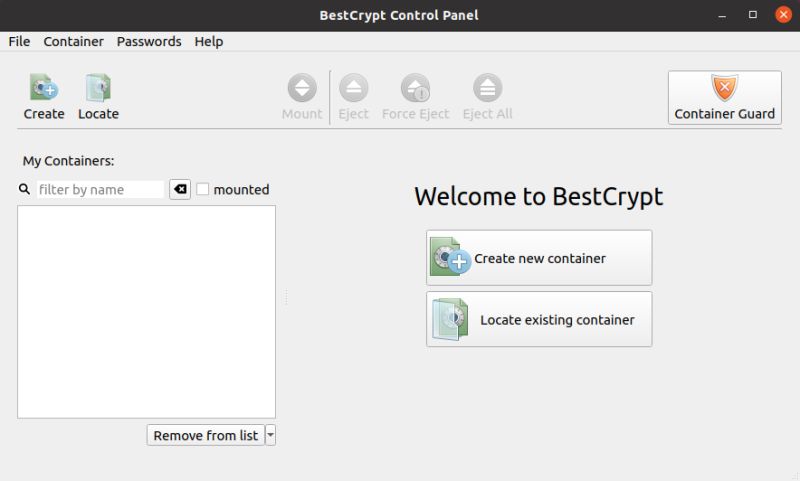The width and height of the screenshot is (800, 481).
Task: Click inside the My Containers list
Action: coord(146,312)
